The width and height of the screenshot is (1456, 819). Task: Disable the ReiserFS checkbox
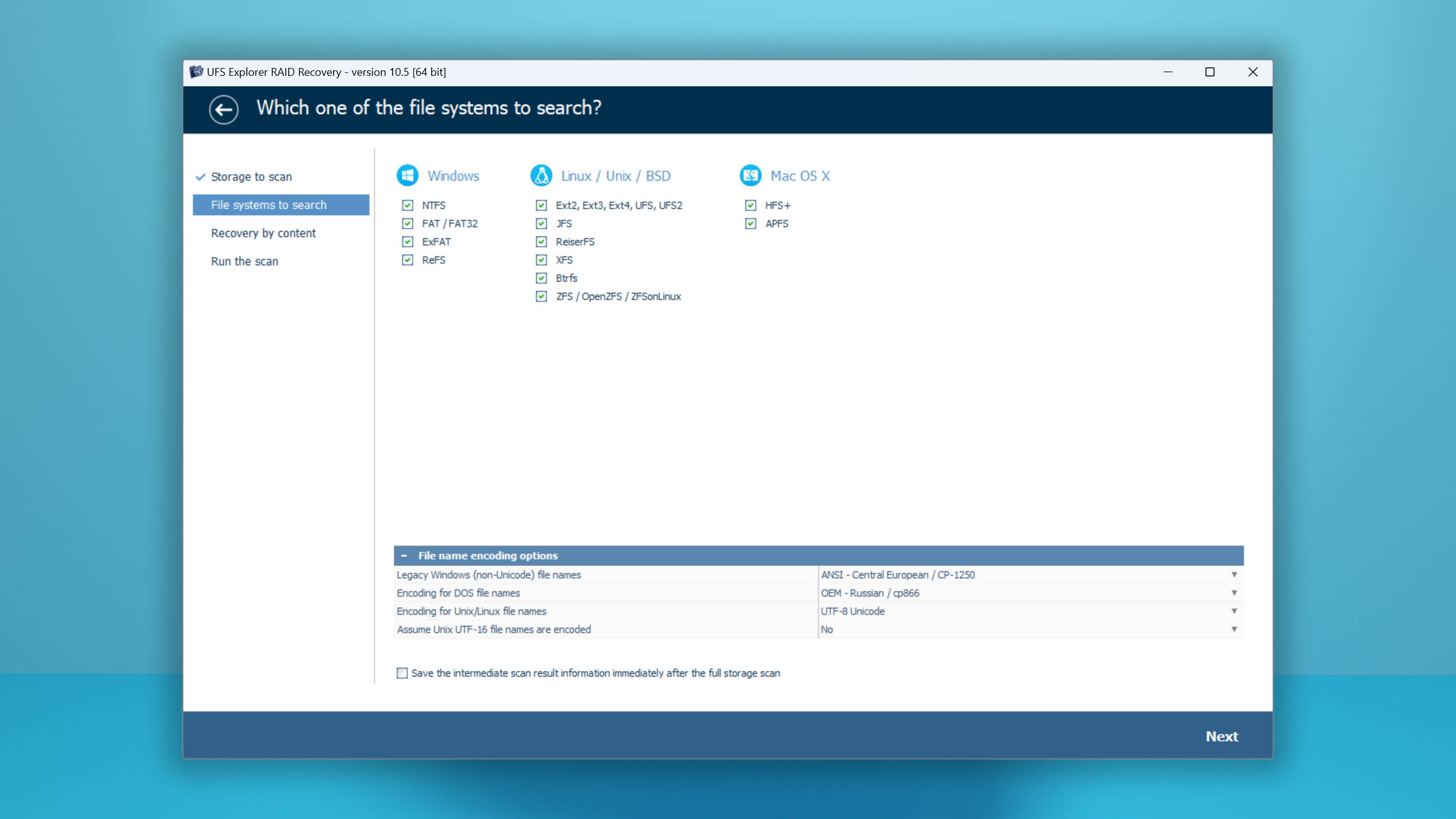[x=541, y=241]
